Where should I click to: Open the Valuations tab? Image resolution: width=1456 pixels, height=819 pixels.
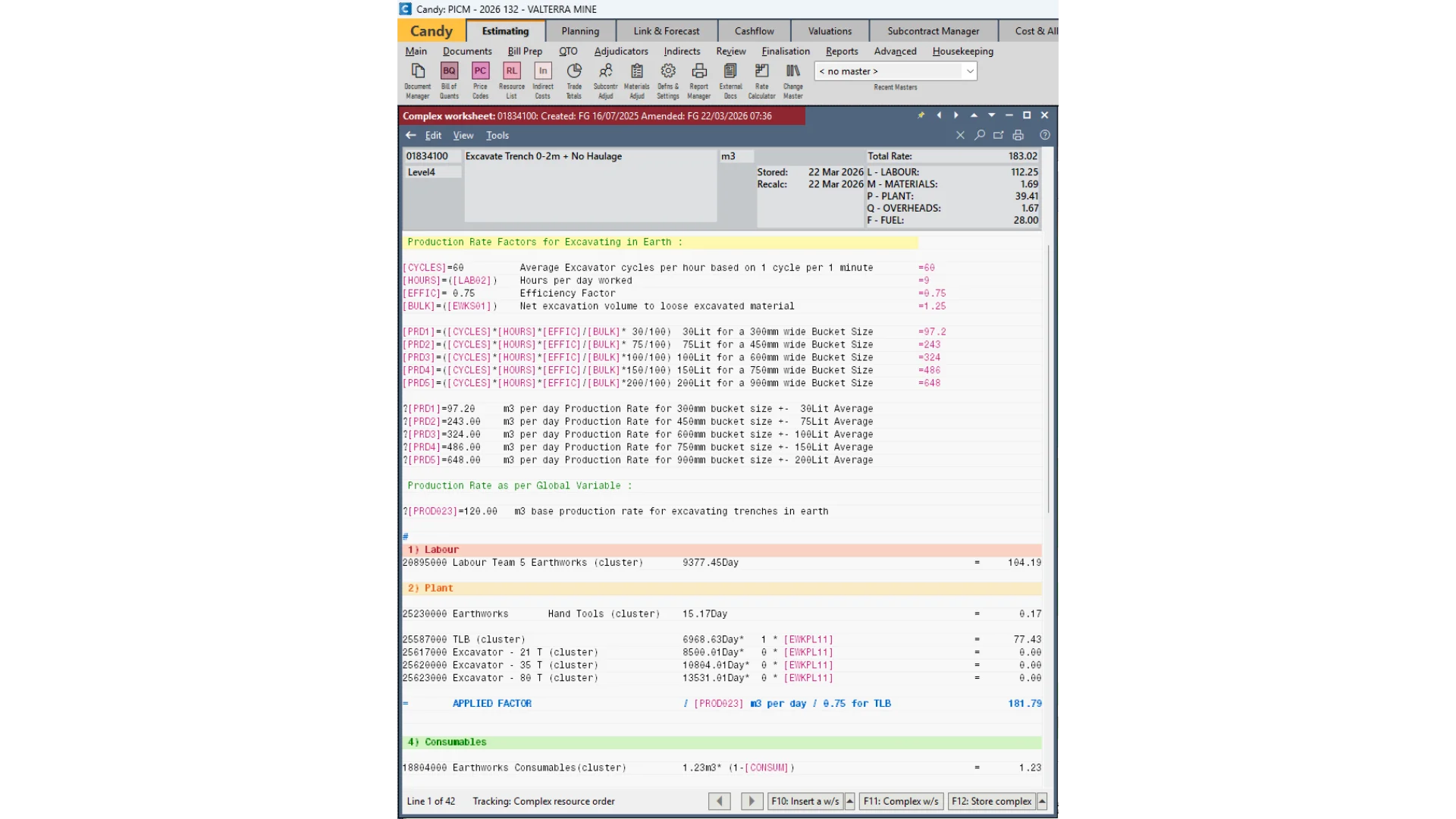[830, 31]
